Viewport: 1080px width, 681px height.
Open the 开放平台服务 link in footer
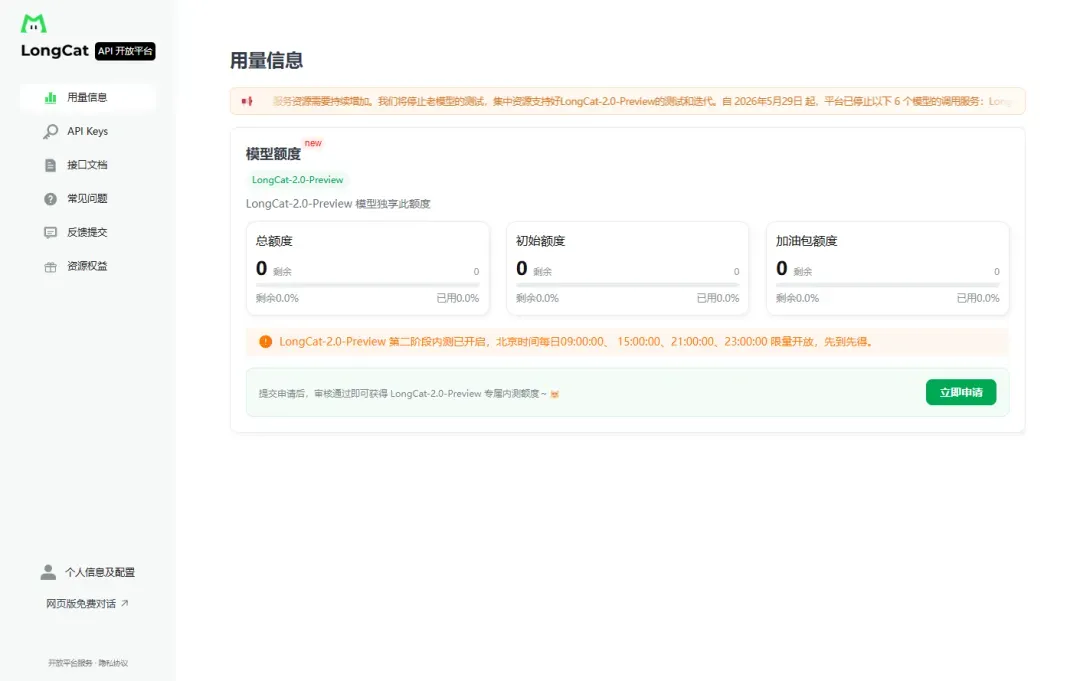pyautogui.click(x=70, y=663)
